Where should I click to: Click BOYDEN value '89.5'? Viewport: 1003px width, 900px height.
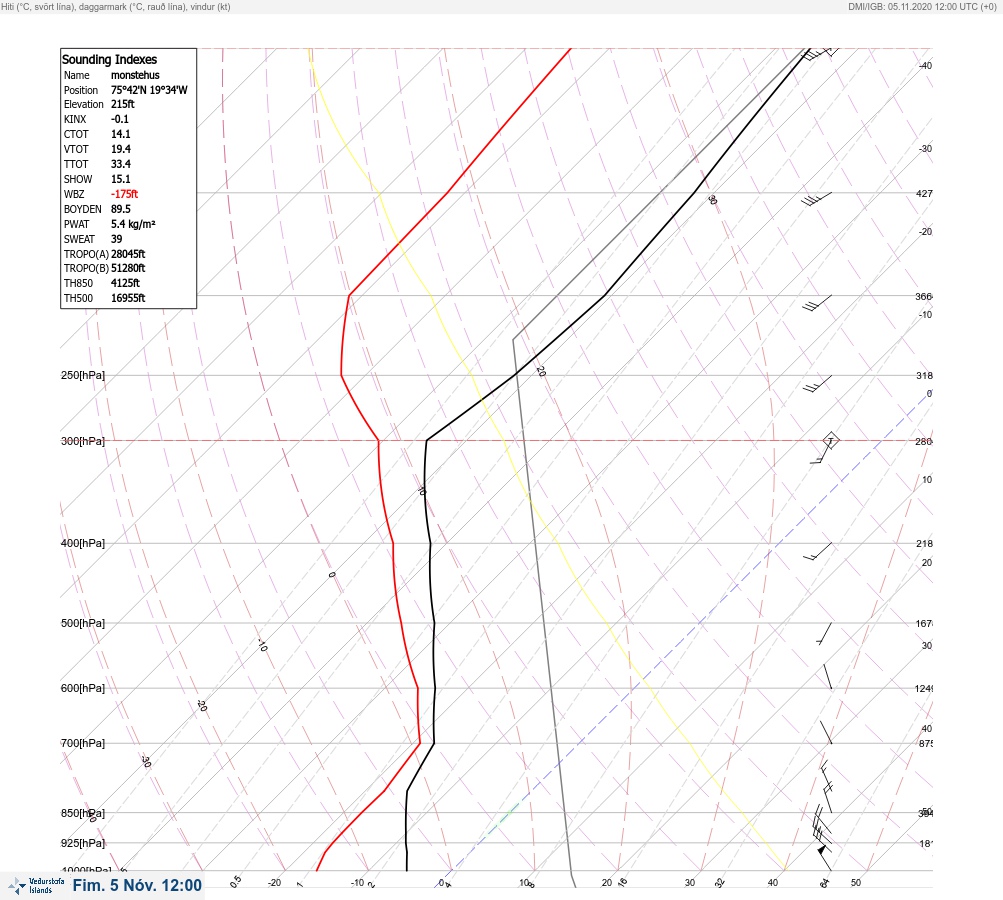[120, 209]
